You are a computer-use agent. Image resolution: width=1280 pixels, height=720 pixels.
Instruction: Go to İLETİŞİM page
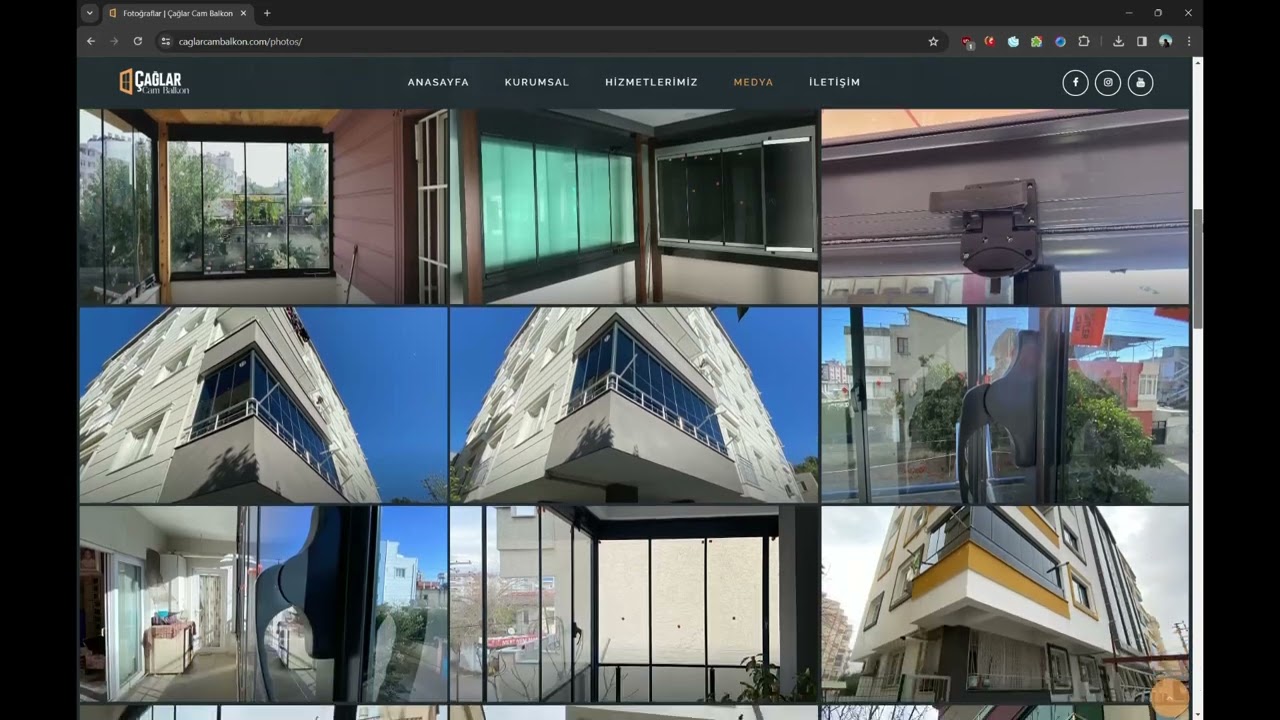(835, 82)
